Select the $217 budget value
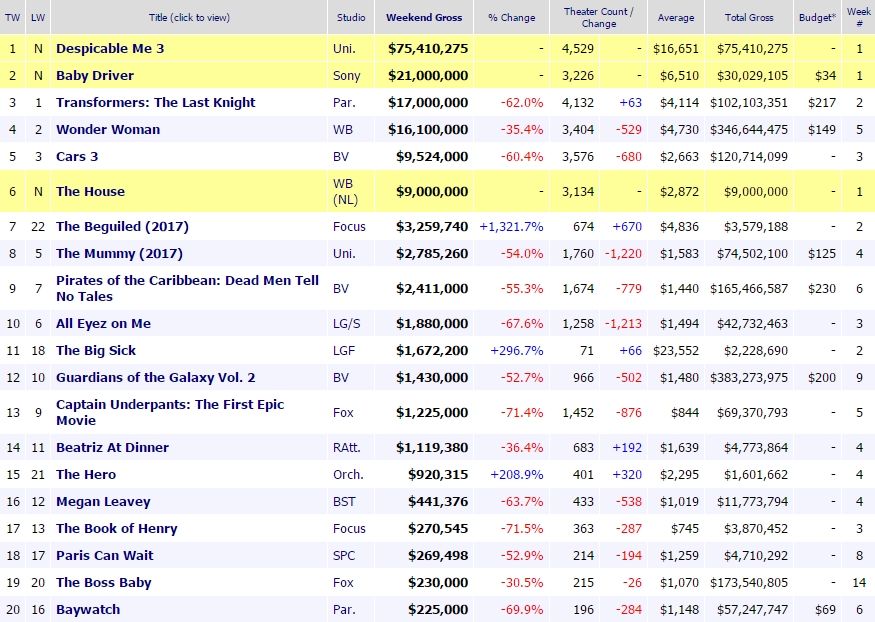The width and height of the screenshot is (875, 622). point(821,103)
